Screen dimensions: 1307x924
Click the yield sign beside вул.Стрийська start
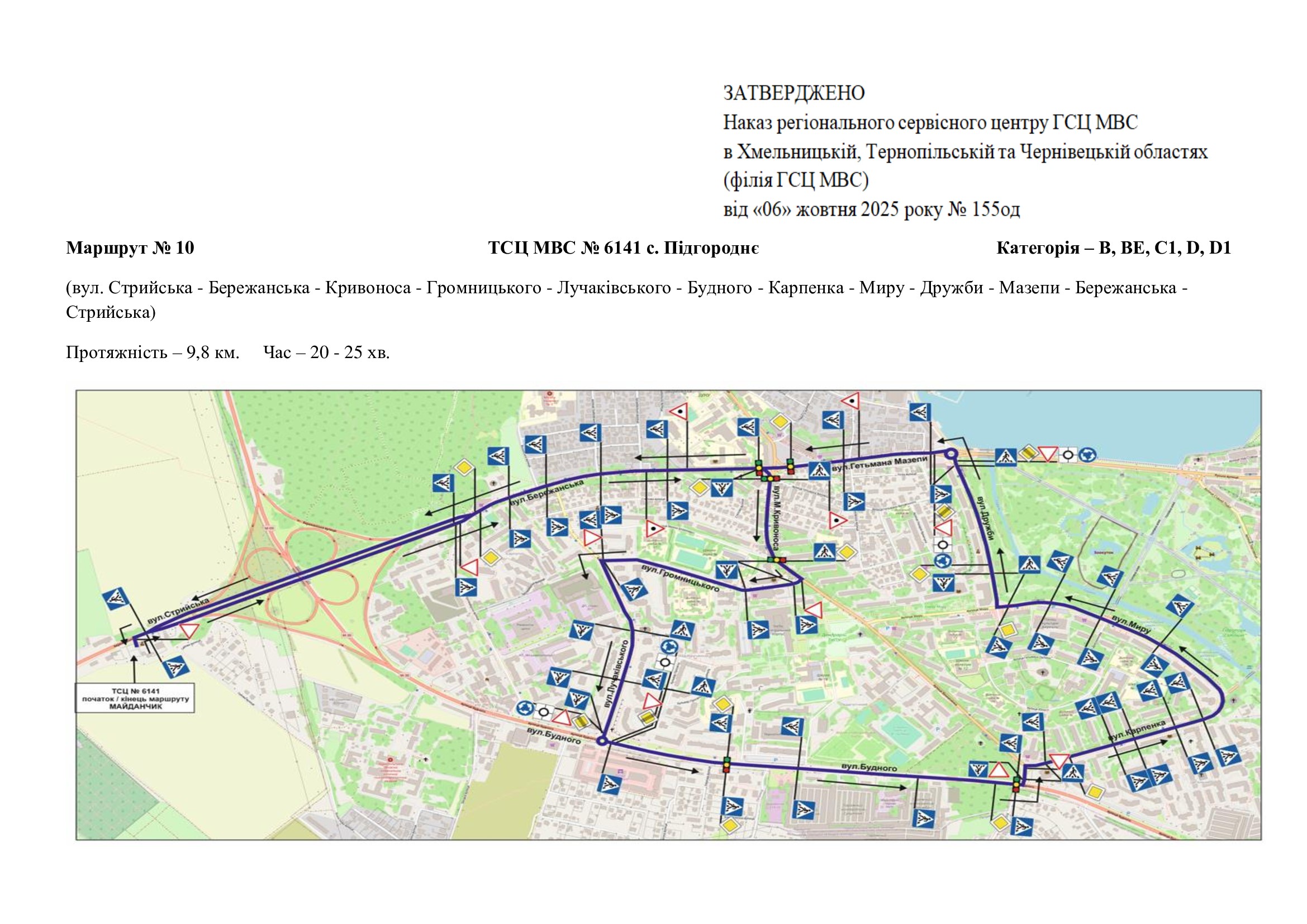(189, 631)
